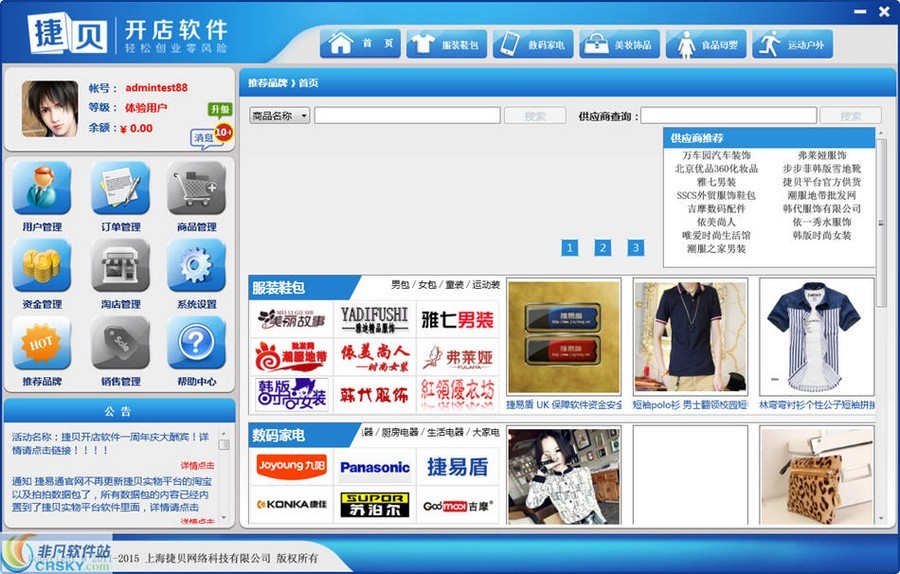Select 男包 subcategory link

coord(400,285)
